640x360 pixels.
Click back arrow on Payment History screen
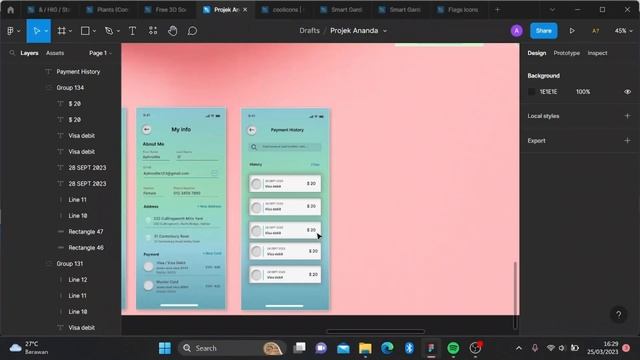[252, 130]
